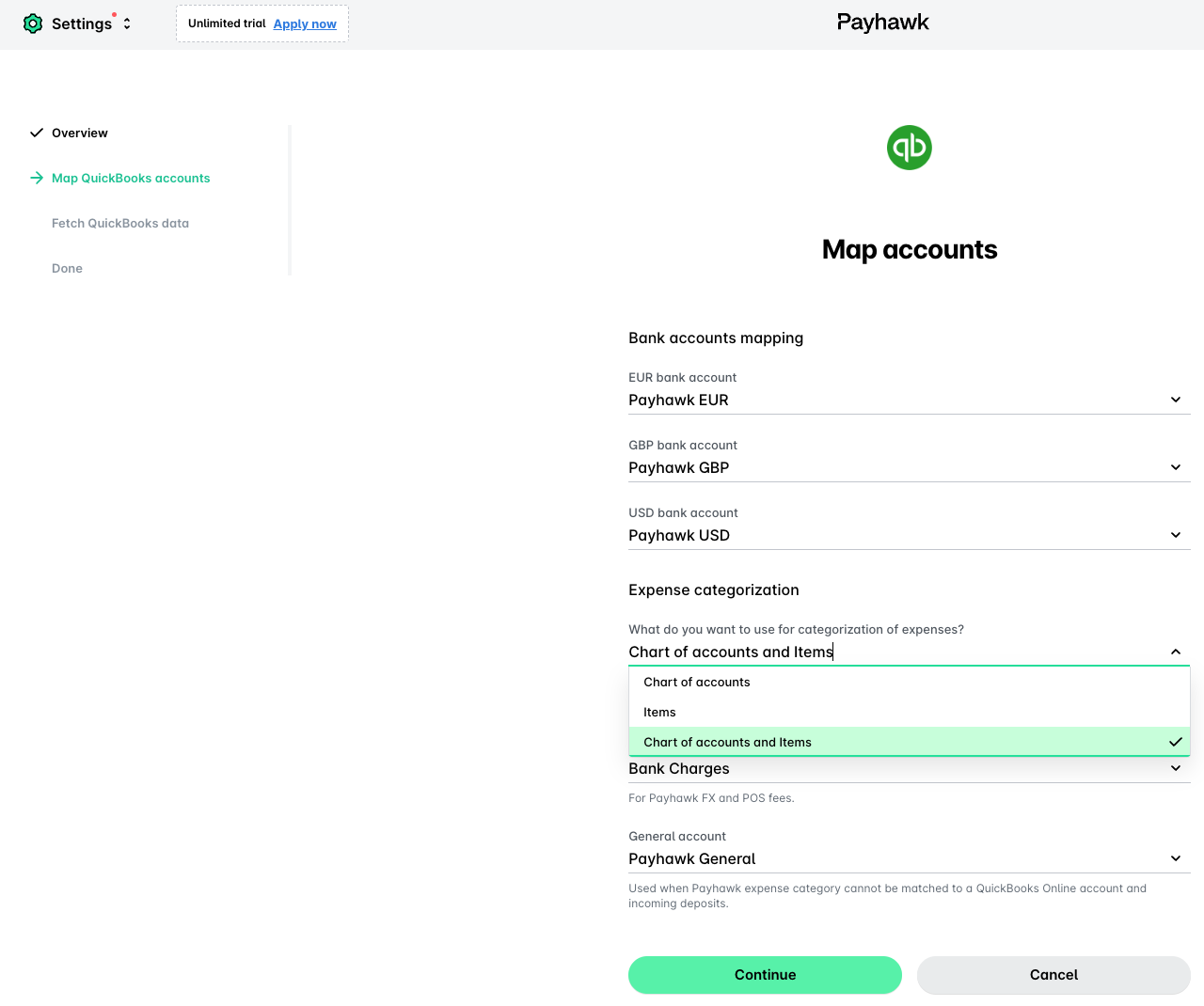Select the Chart of accounts option

(909, 682)
